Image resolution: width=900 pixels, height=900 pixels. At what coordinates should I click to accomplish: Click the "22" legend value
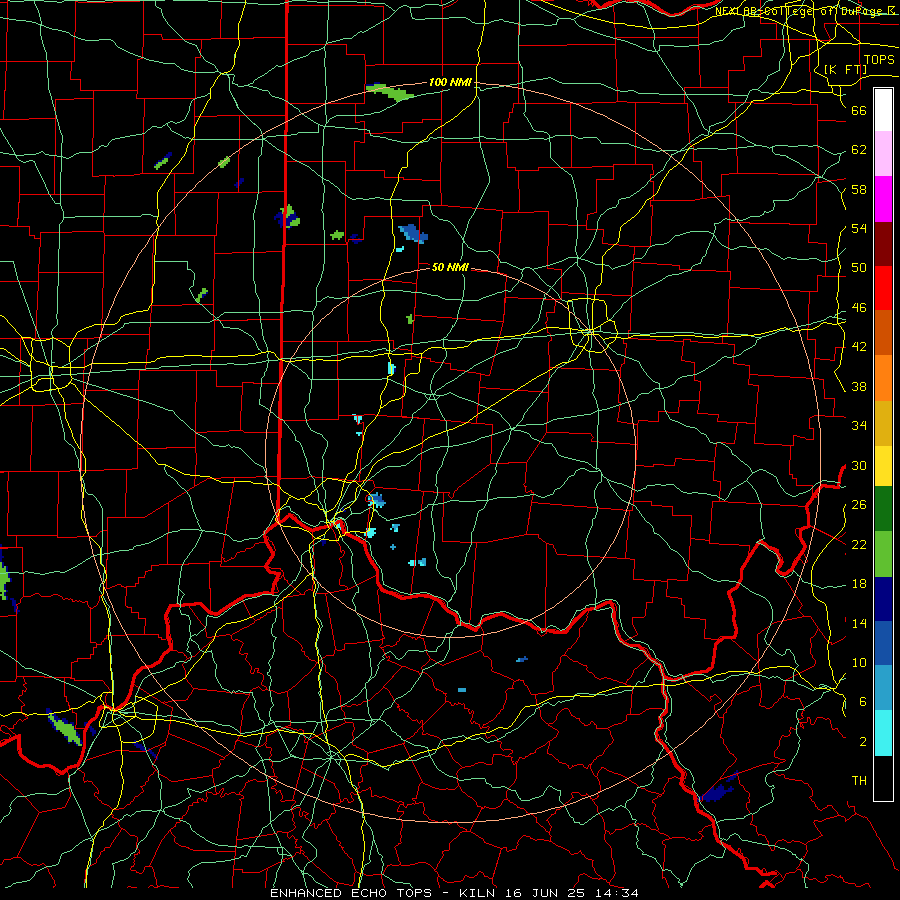[859, 545]
